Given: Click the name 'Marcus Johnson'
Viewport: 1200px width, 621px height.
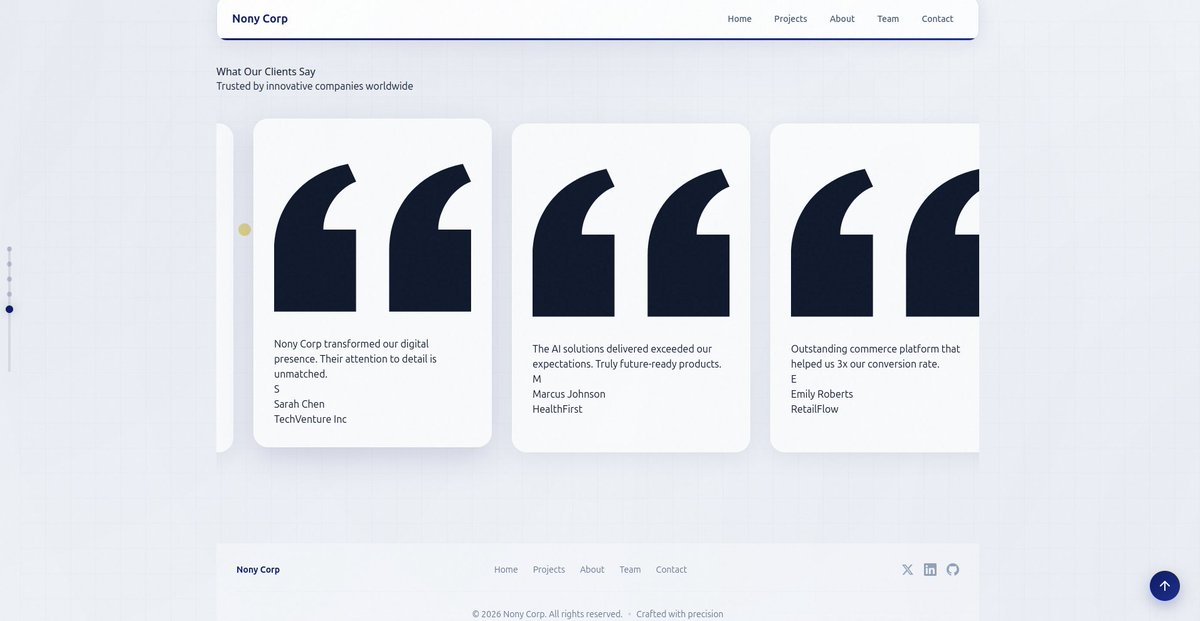Looking at the screenshot, I should (x=569, y=394).
